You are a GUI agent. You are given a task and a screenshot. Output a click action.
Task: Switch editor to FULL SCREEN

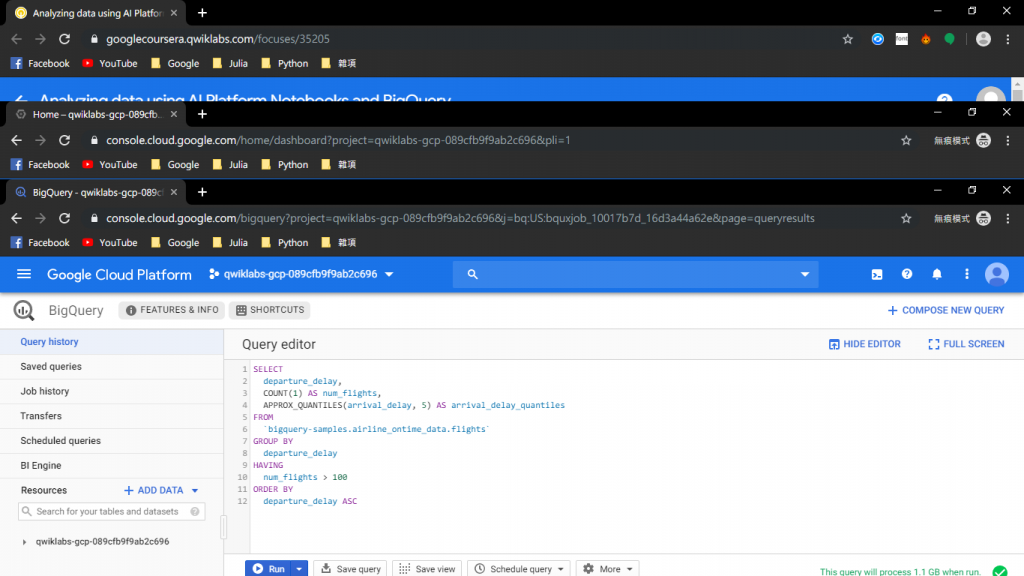click(x=967, y=344)
